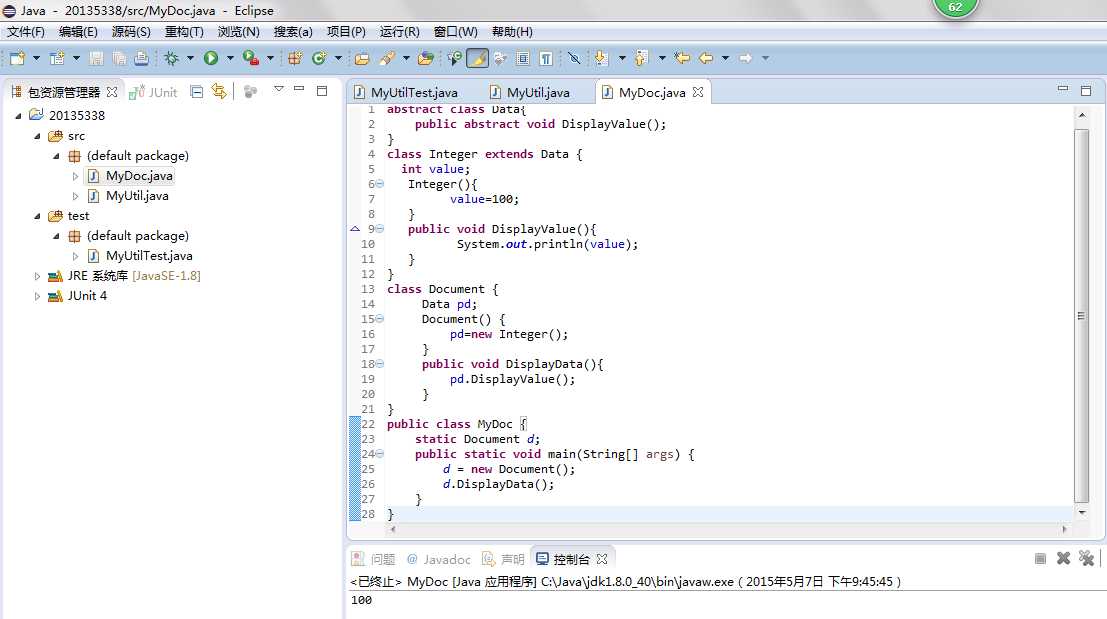Click the greyed Forward navigation arrow
Viewport: 1107px width, 619px height.
[x=746, y=58]
